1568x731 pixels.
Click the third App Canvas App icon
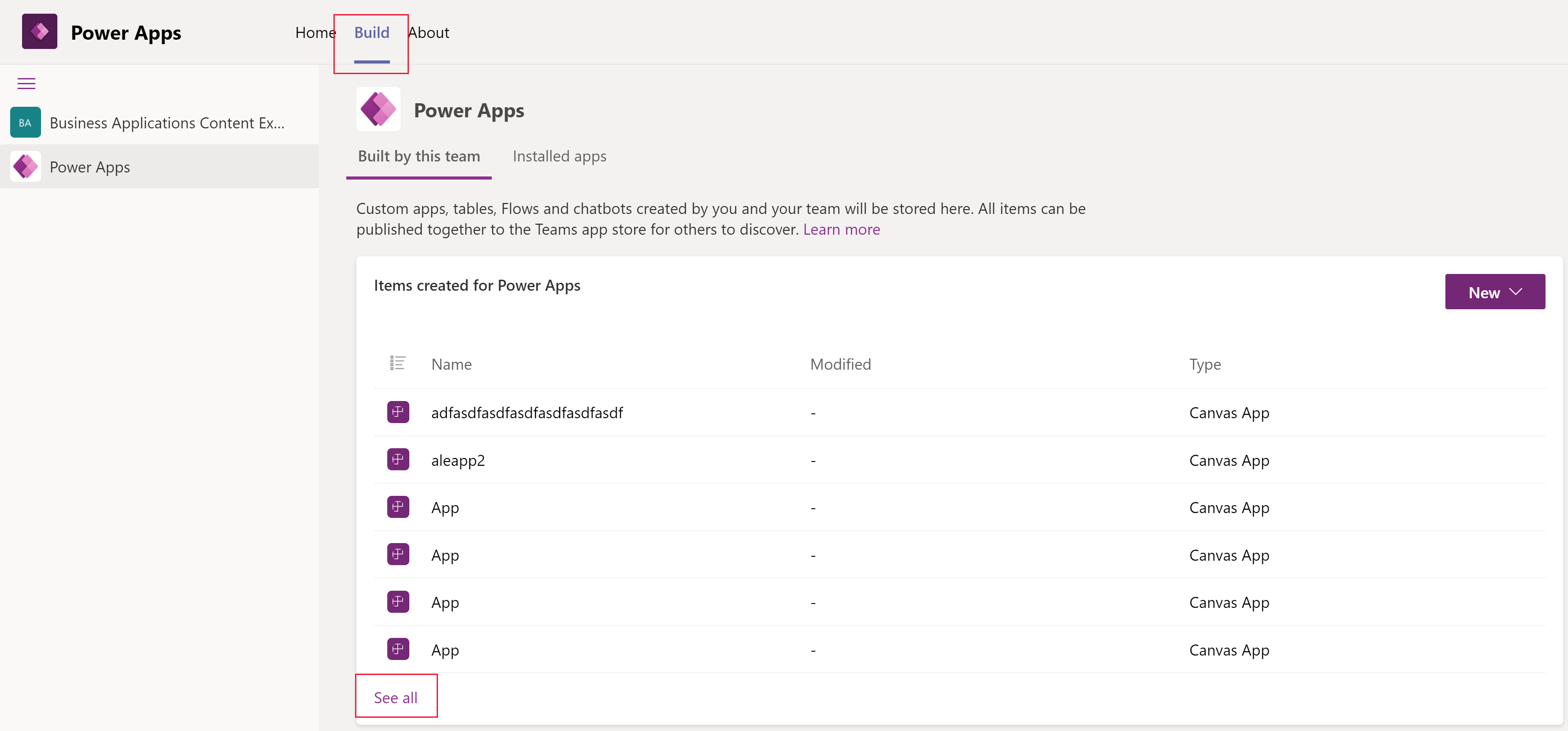click(x=398, y=601)
